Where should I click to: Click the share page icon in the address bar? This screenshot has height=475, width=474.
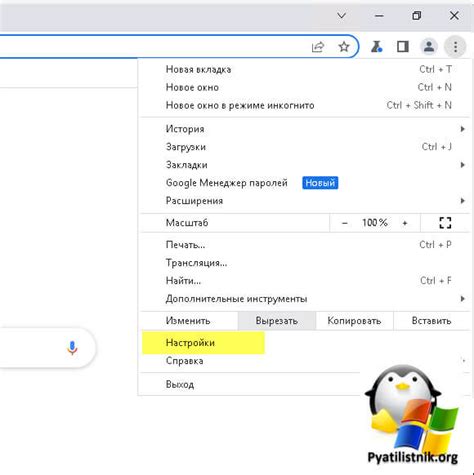(x=318, y=47)
